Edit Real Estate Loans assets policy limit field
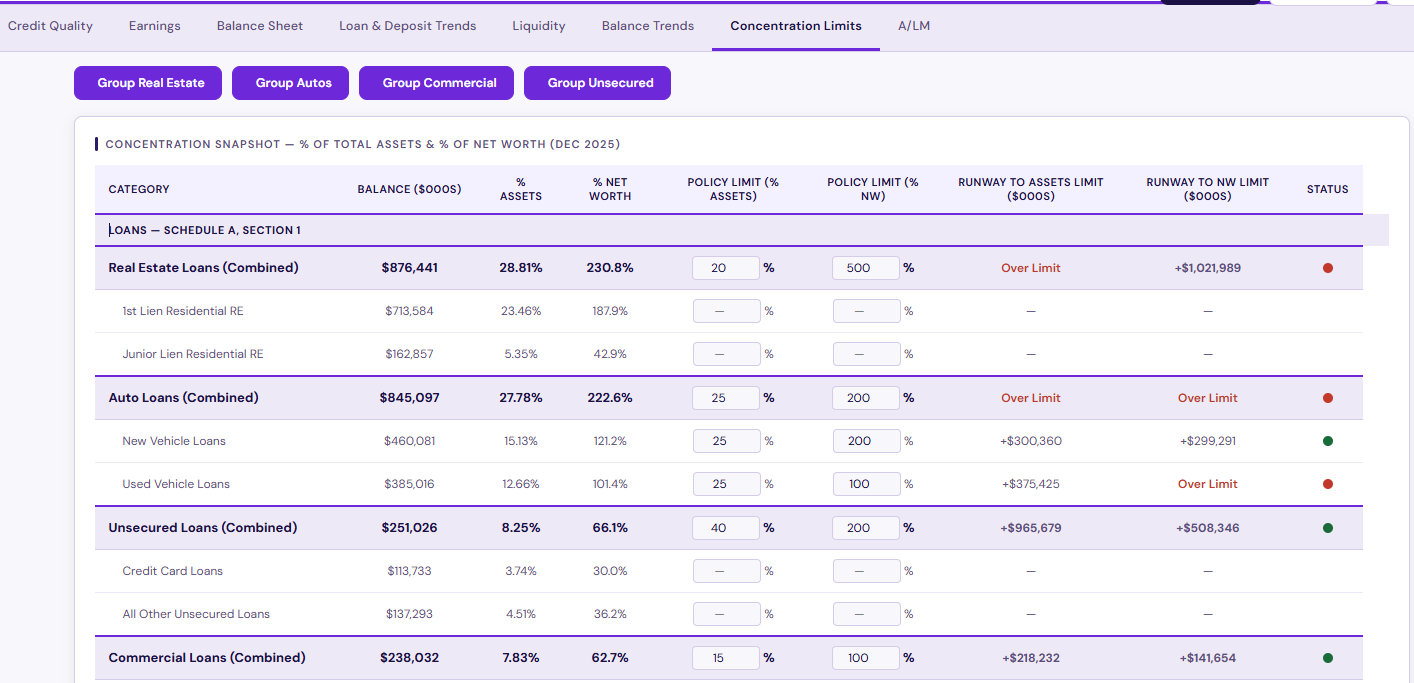The image size is (1414, 683). [725, 268]
